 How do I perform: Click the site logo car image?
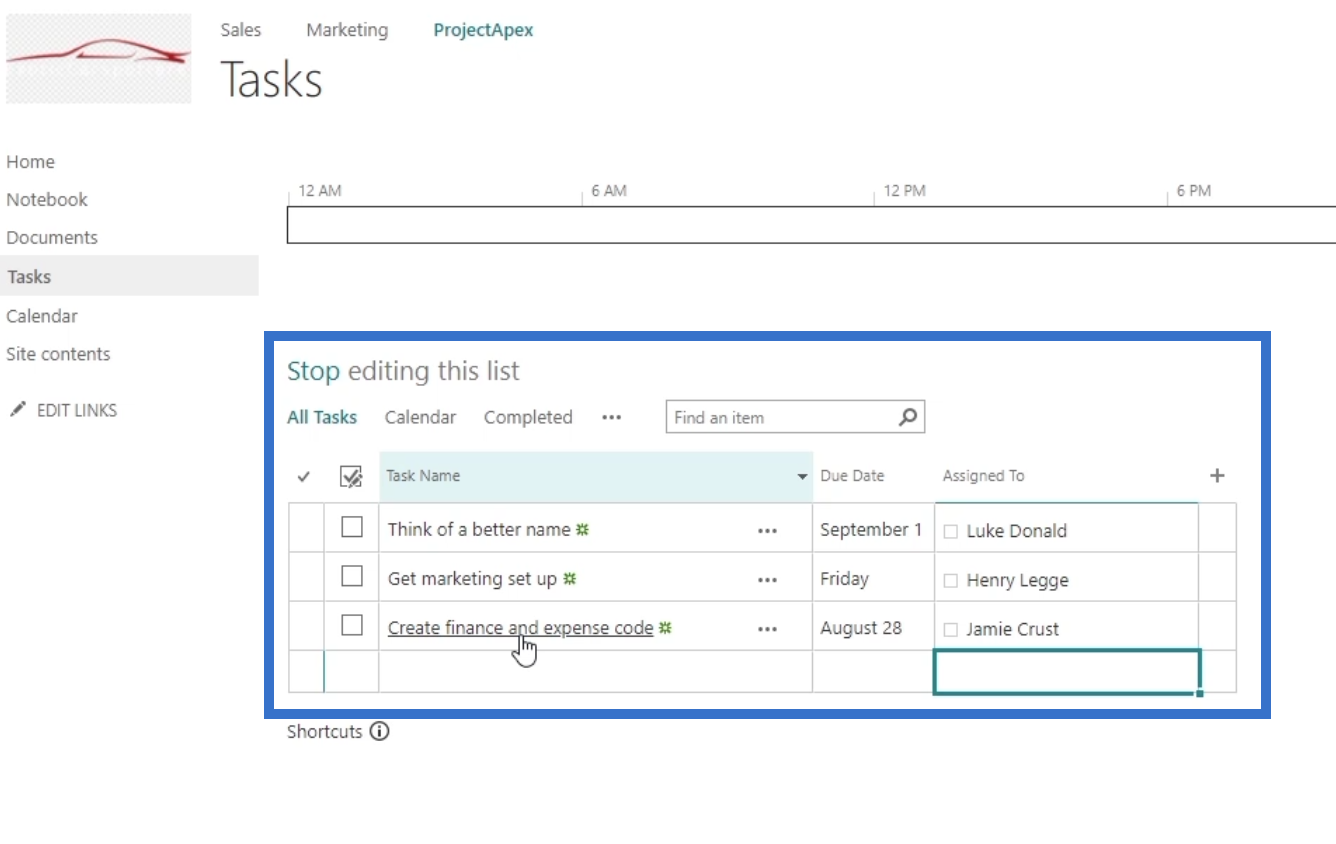tap(98, 58)
